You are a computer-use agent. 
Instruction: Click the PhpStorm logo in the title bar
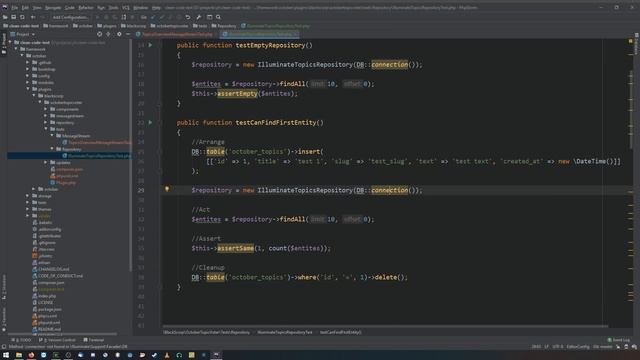point(4,7)
